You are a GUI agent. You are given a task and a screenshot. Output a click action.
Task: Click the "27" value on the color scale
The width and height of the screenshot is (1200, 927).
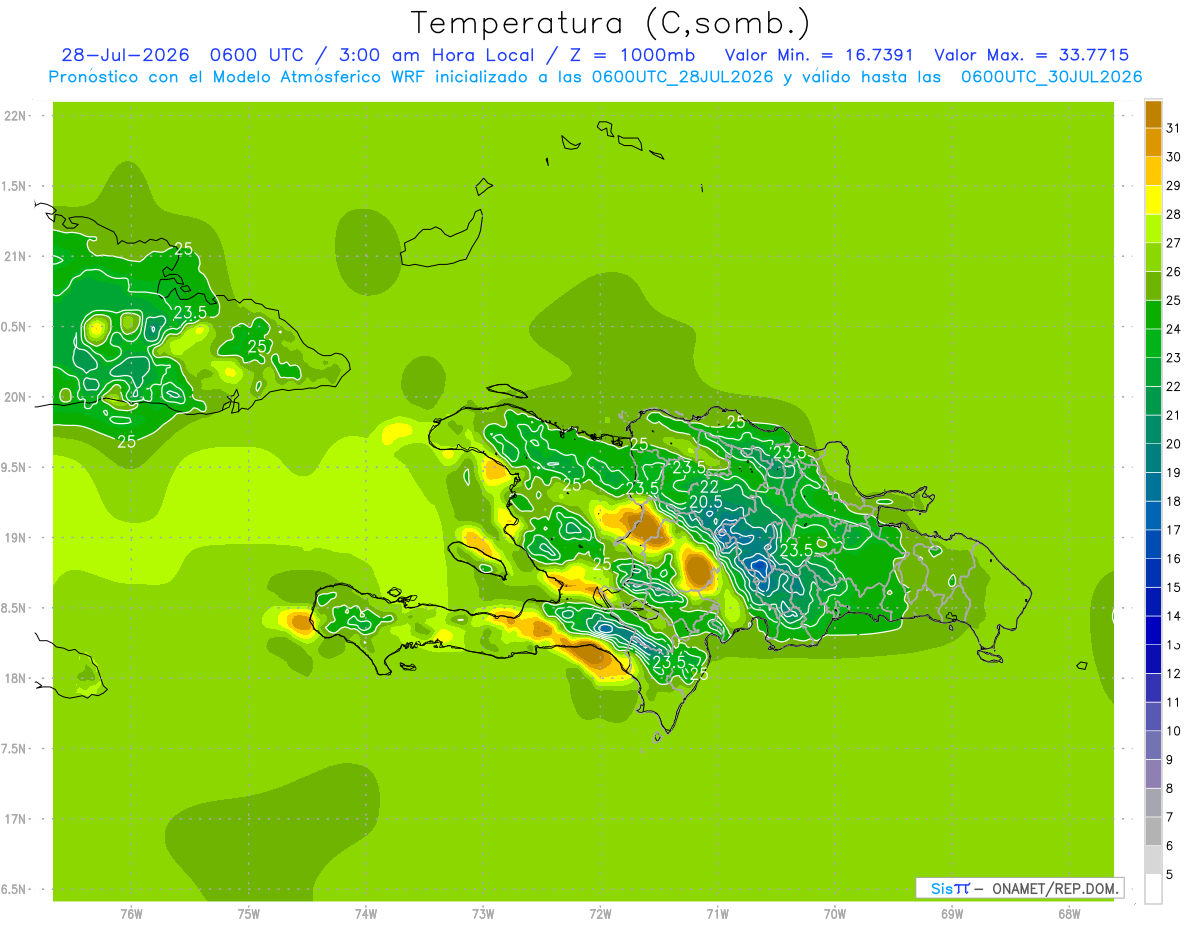click(1173, 243)
